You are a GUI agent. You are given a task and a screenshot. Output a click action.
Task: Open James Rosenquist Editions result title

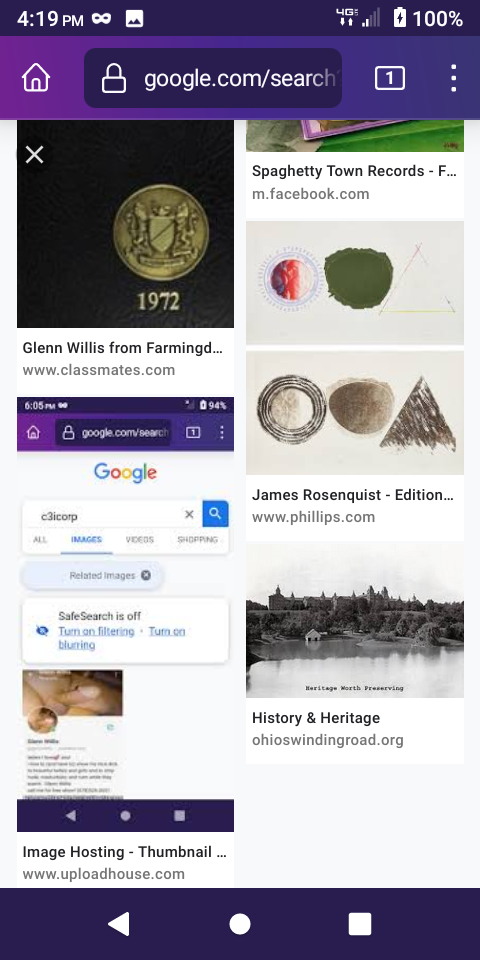[x=353, y=495]
